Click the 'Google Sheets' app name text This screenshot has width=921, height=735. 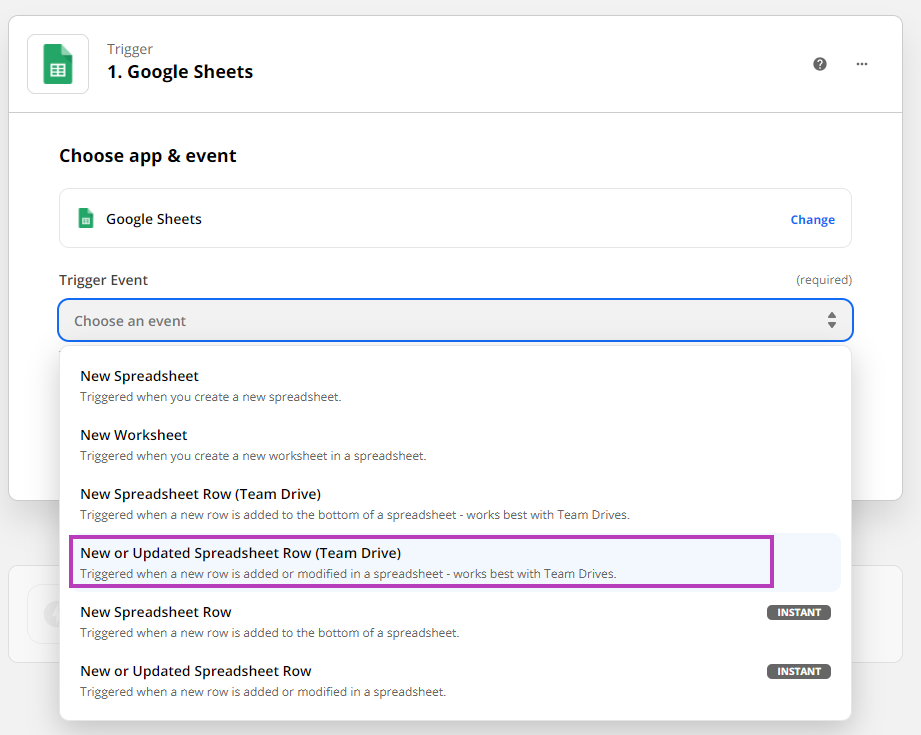coord(154,219)
